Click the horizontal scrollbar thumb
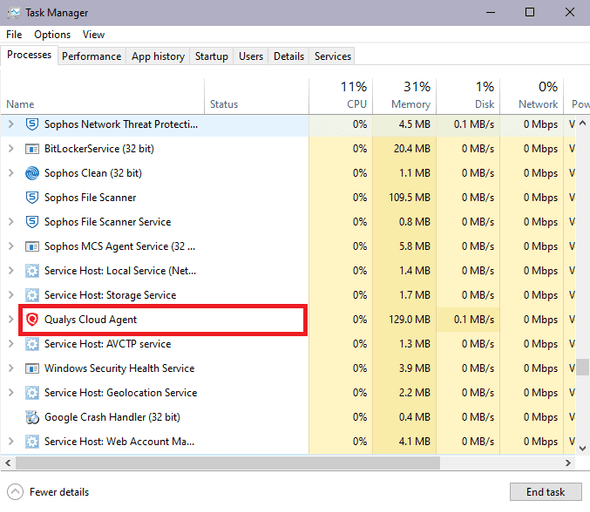590x512 pixels. click(228, 463)
